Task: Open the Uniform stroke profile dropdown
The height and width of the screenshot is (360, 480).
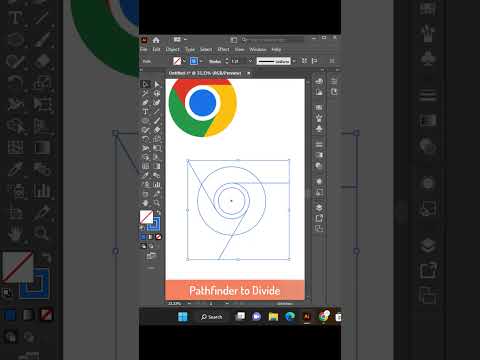Action: 294,61
